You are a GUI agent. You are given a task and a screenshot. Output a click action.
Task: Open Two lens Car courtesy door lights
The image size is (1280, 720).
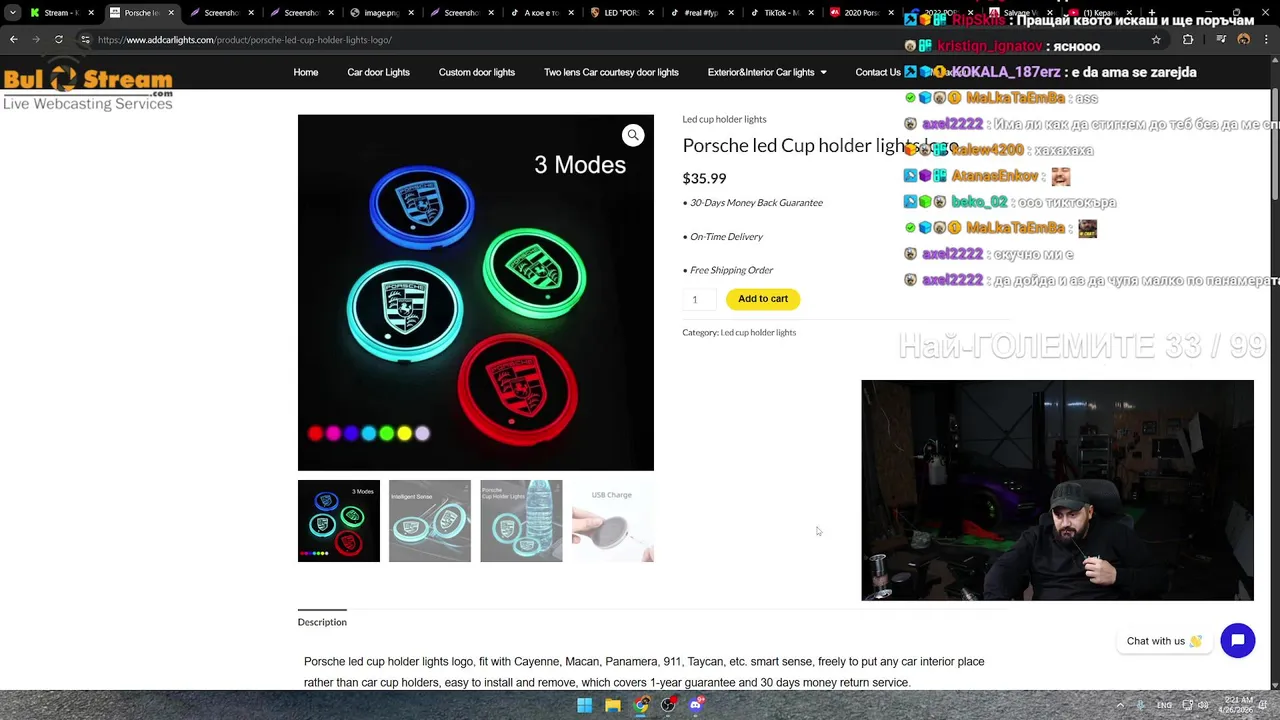pyautogui.click(x=611, y=72)
